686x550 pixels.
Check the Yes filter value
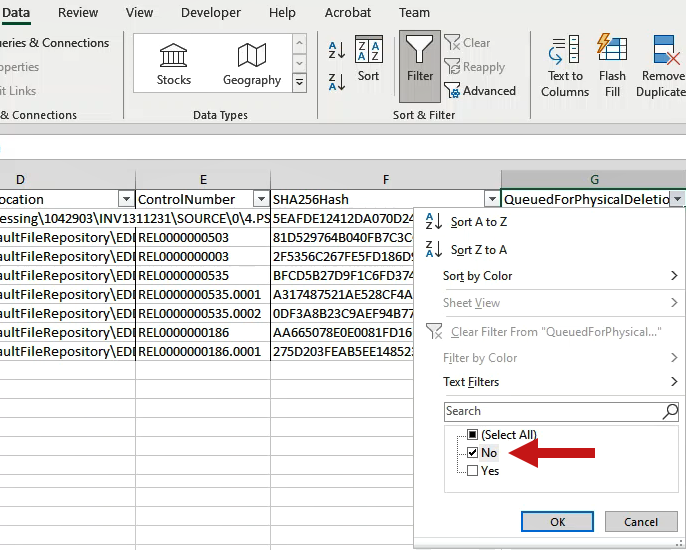pyautogui.click(x=472, y=471)
